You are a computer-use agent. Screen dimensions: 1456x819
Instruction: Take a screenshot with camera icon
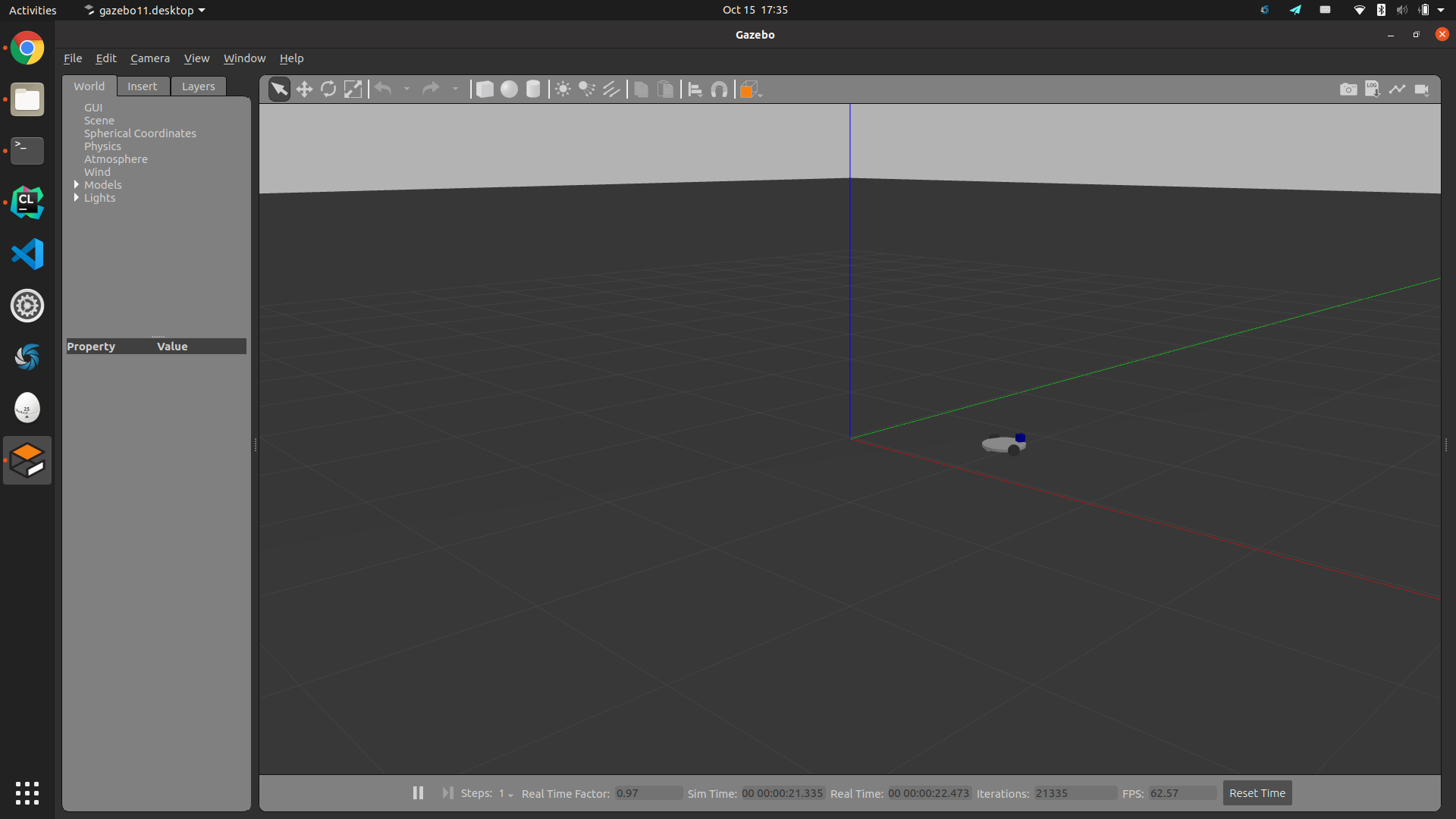[1348, 89]
